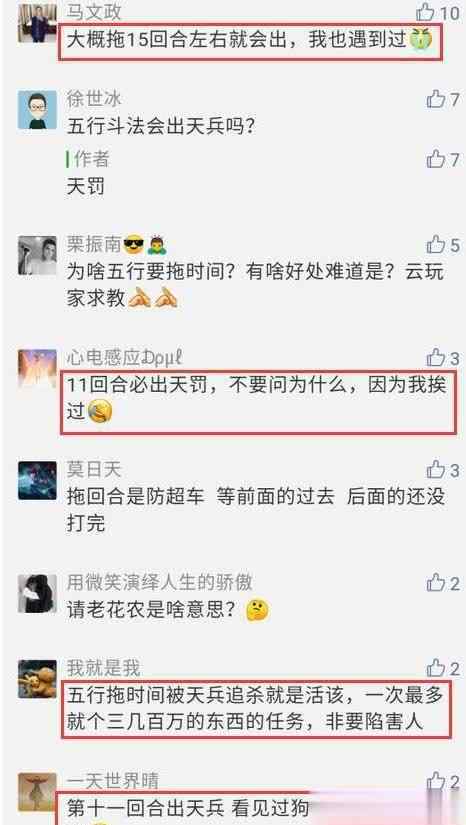
Task: Open 我就是我's profile avatar
Action: pyautogui.click(x=37, y=679)
